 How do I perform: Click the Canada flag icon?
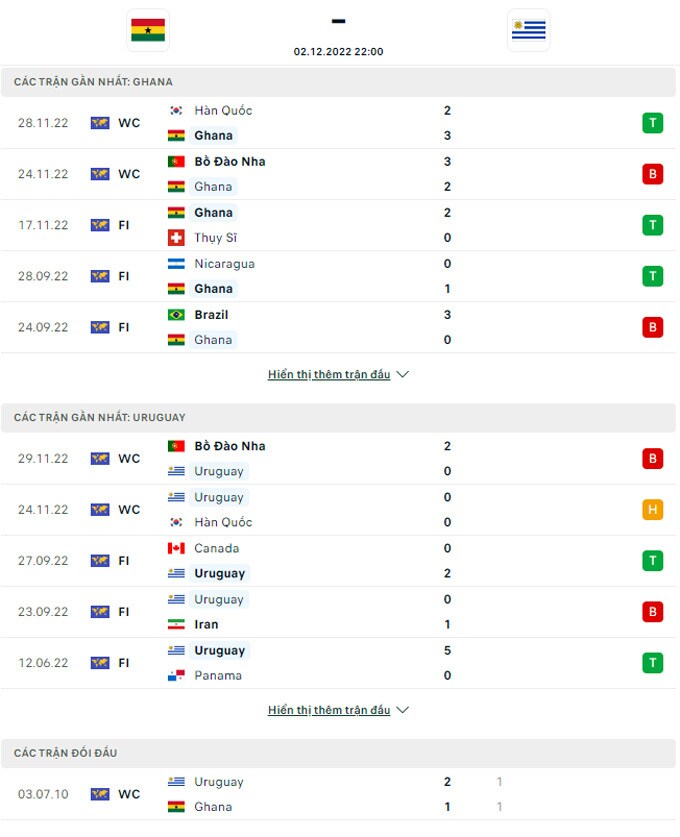point(176,548)
